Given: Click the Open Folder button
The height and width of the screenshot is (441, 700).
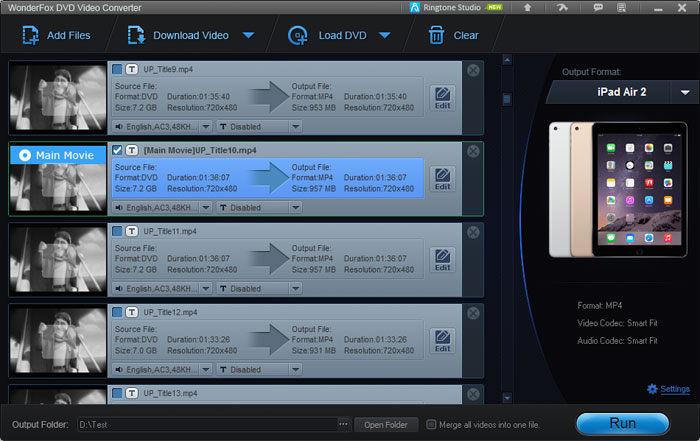Looking at the screenshot, I should (386, 424).
